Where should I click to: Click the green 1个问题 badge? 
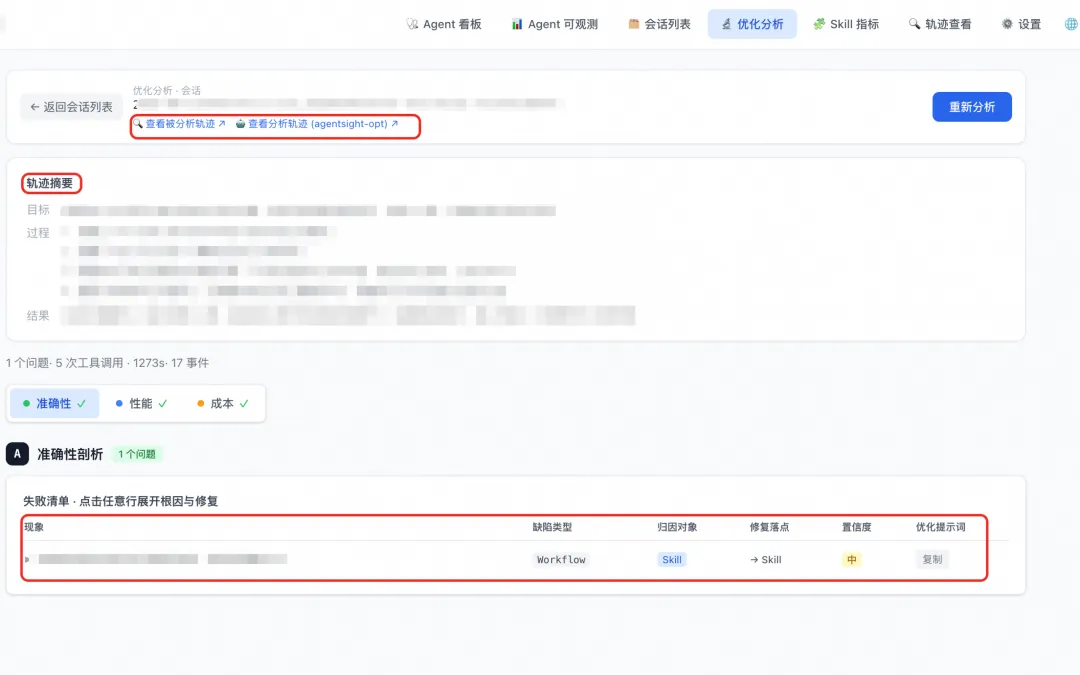click(x=137, y=454)
